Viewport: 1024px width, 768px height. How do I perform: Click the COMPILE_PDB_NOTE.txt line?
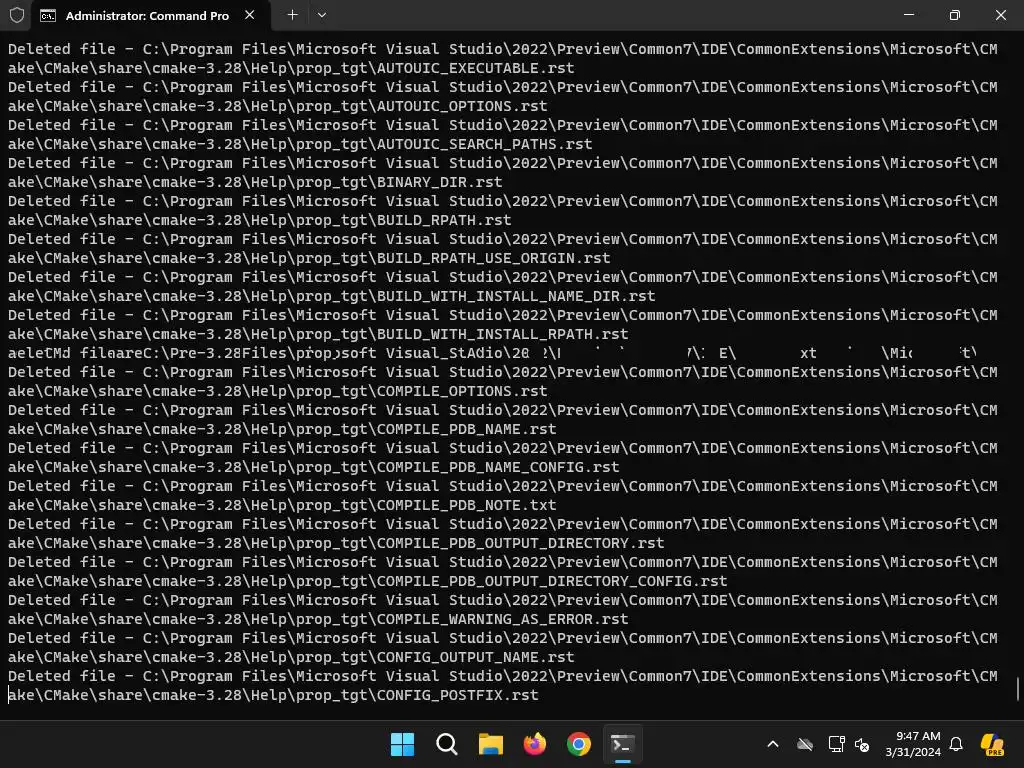coord(282,505)
